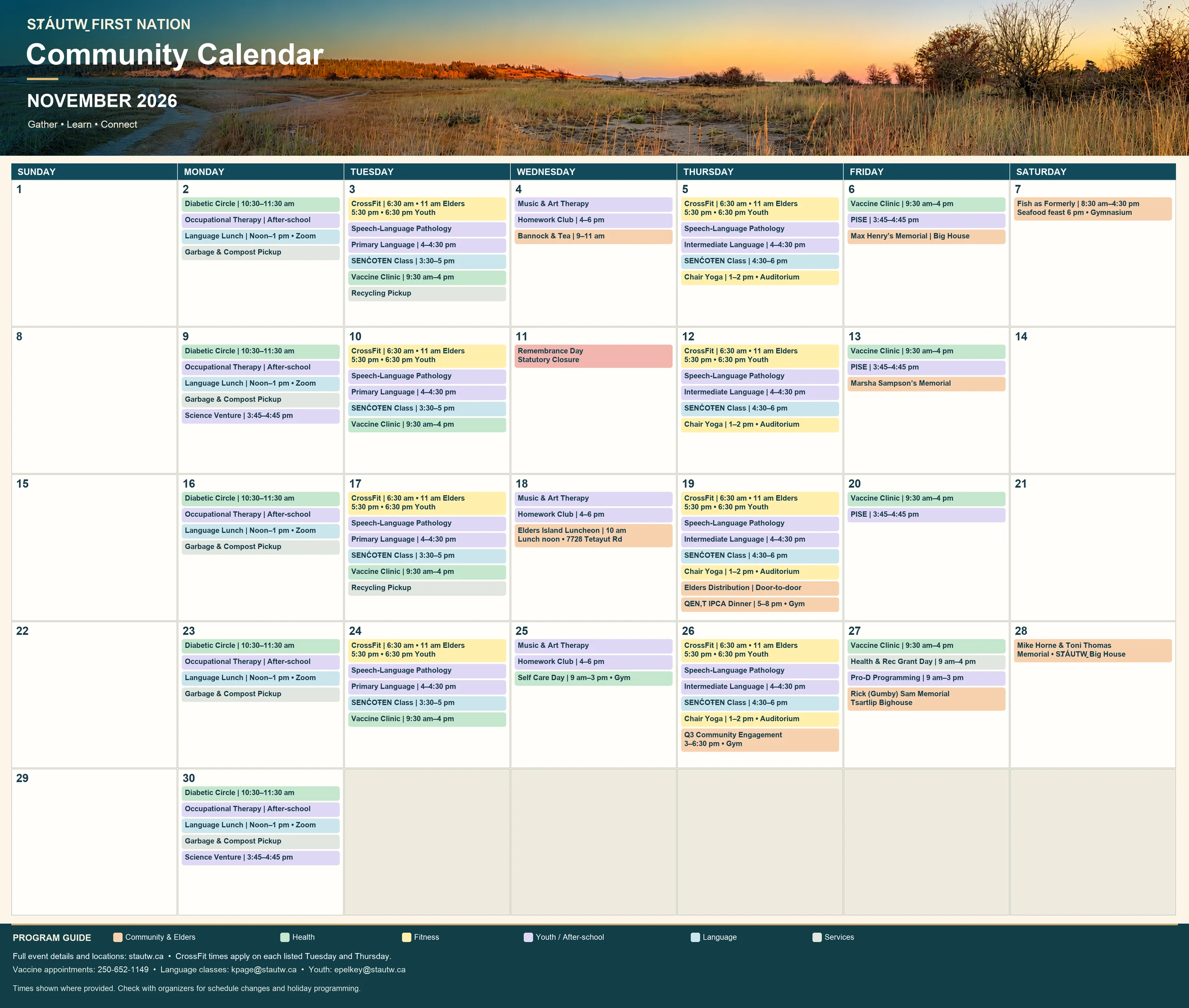This screenshot has height=1008, width=1189.
Task: Open Max Henry's Memorial Big House event
Action: (926, 236)
